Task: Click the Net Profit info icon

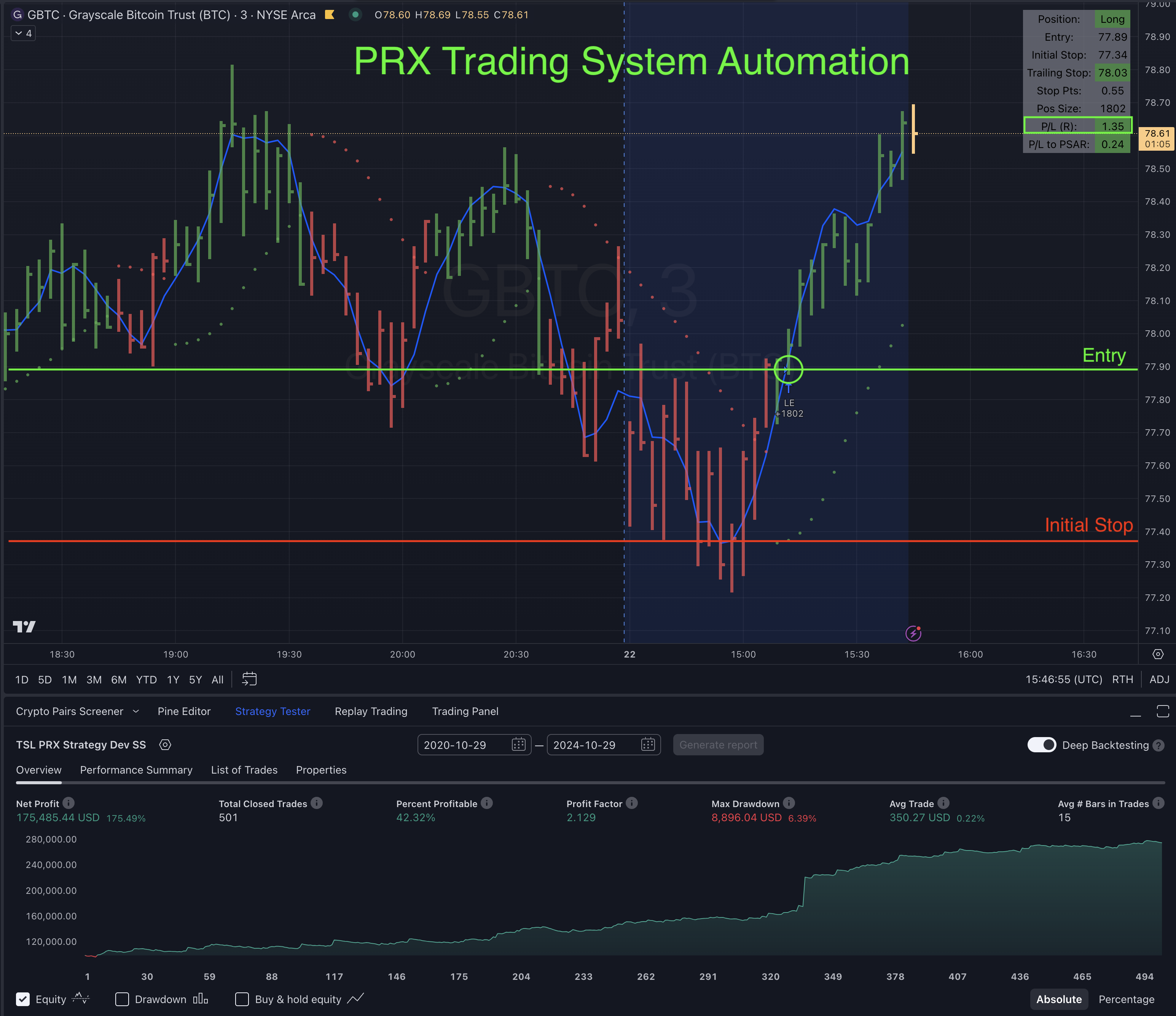Action: coord(69,803)
